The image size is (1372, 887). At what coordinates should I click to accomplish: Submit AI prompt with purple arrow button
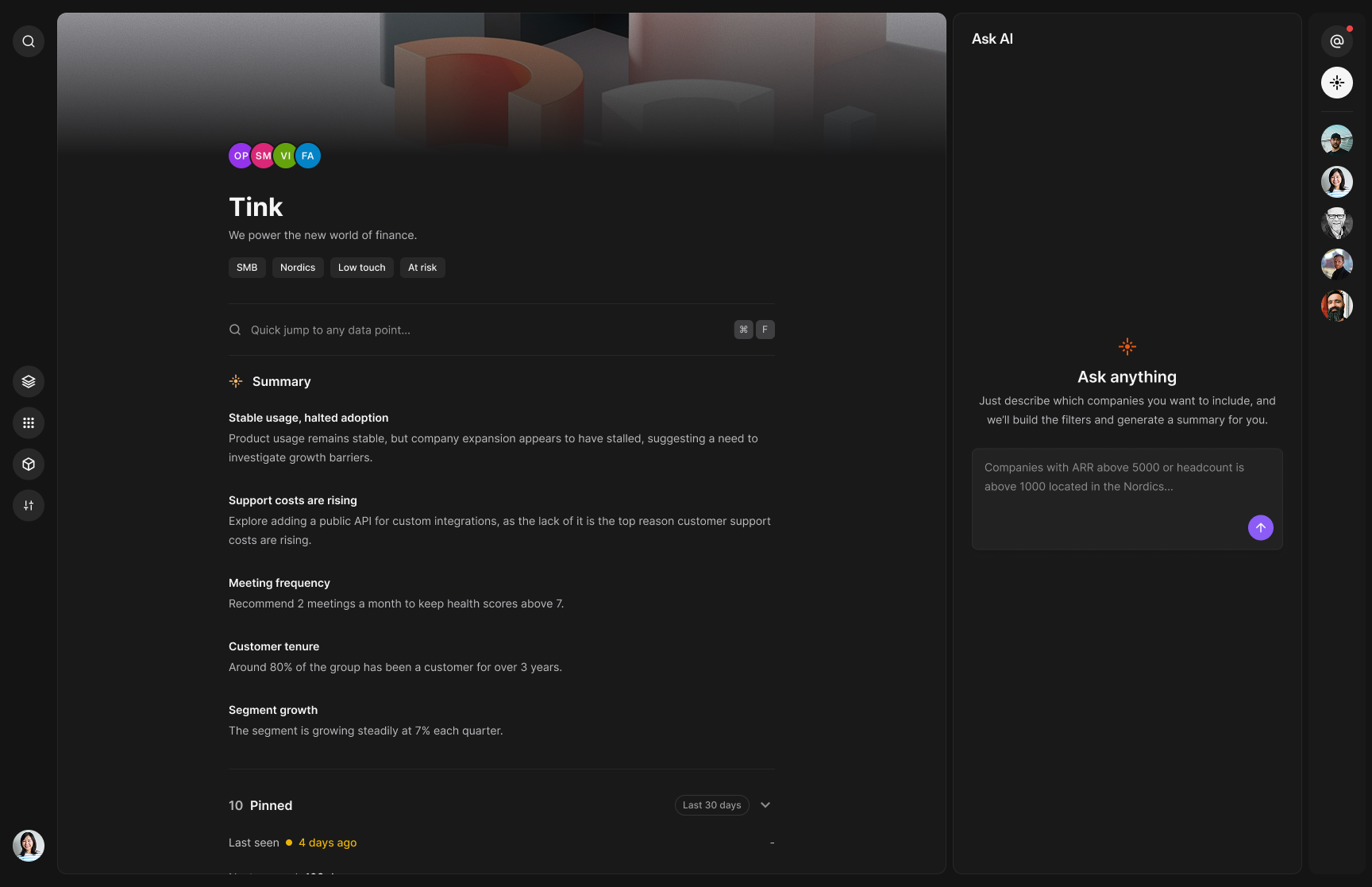pyautogui.click(x=1260, y=527)
